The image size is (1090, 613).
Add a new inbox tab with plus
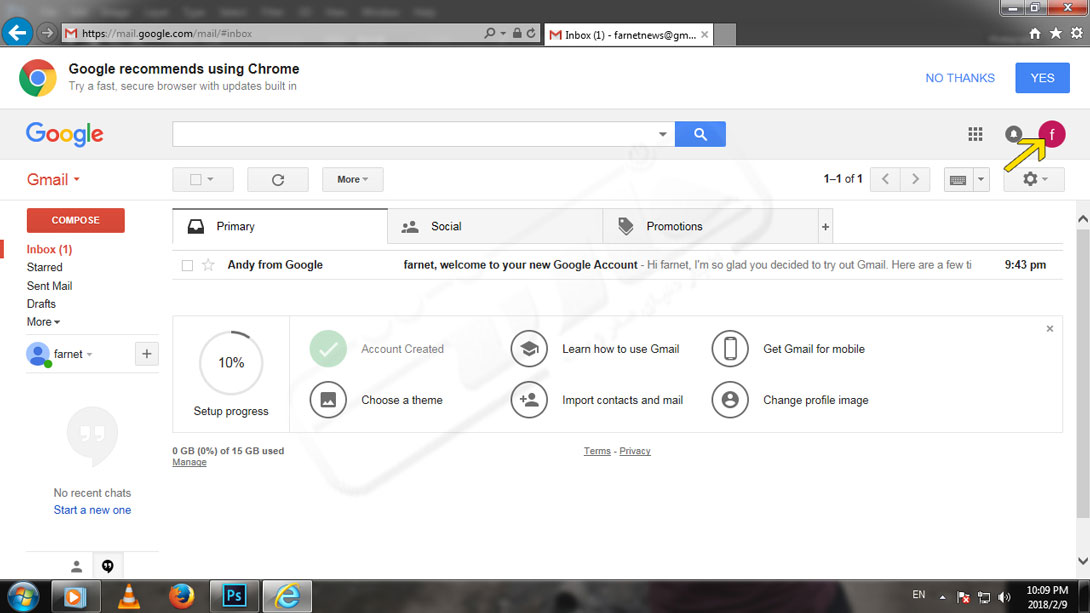click(x=825, y=227)
